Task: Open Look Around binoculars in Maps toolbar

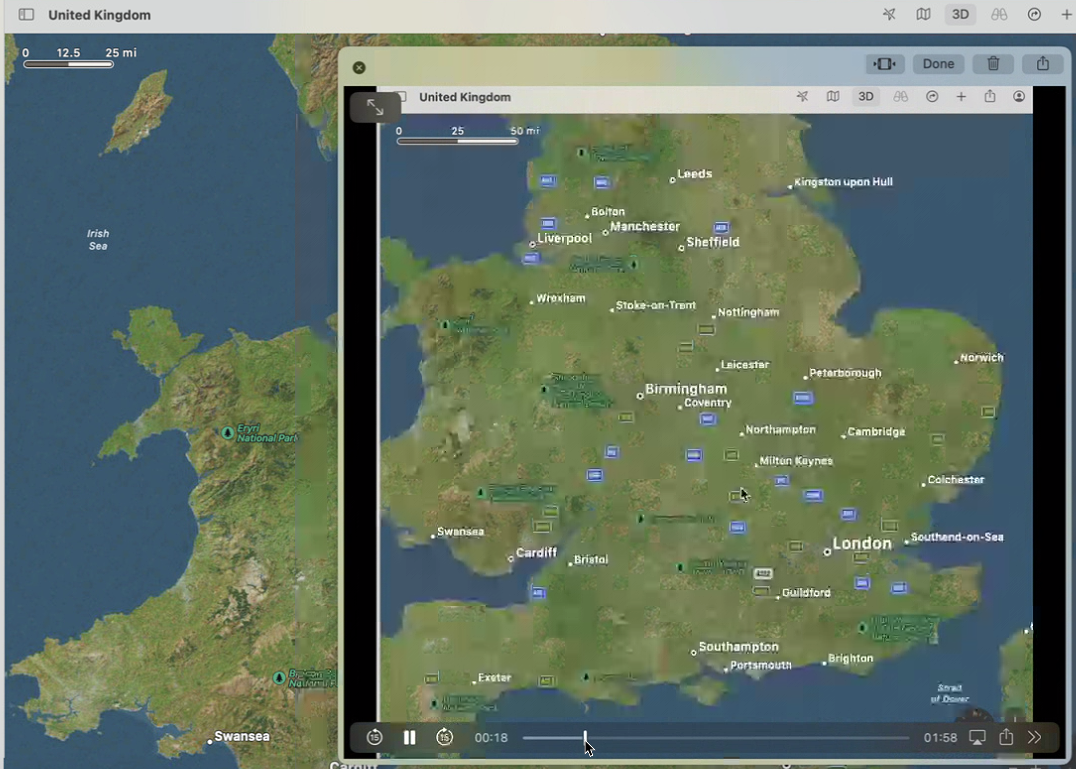Action: [x=998, y=15]
